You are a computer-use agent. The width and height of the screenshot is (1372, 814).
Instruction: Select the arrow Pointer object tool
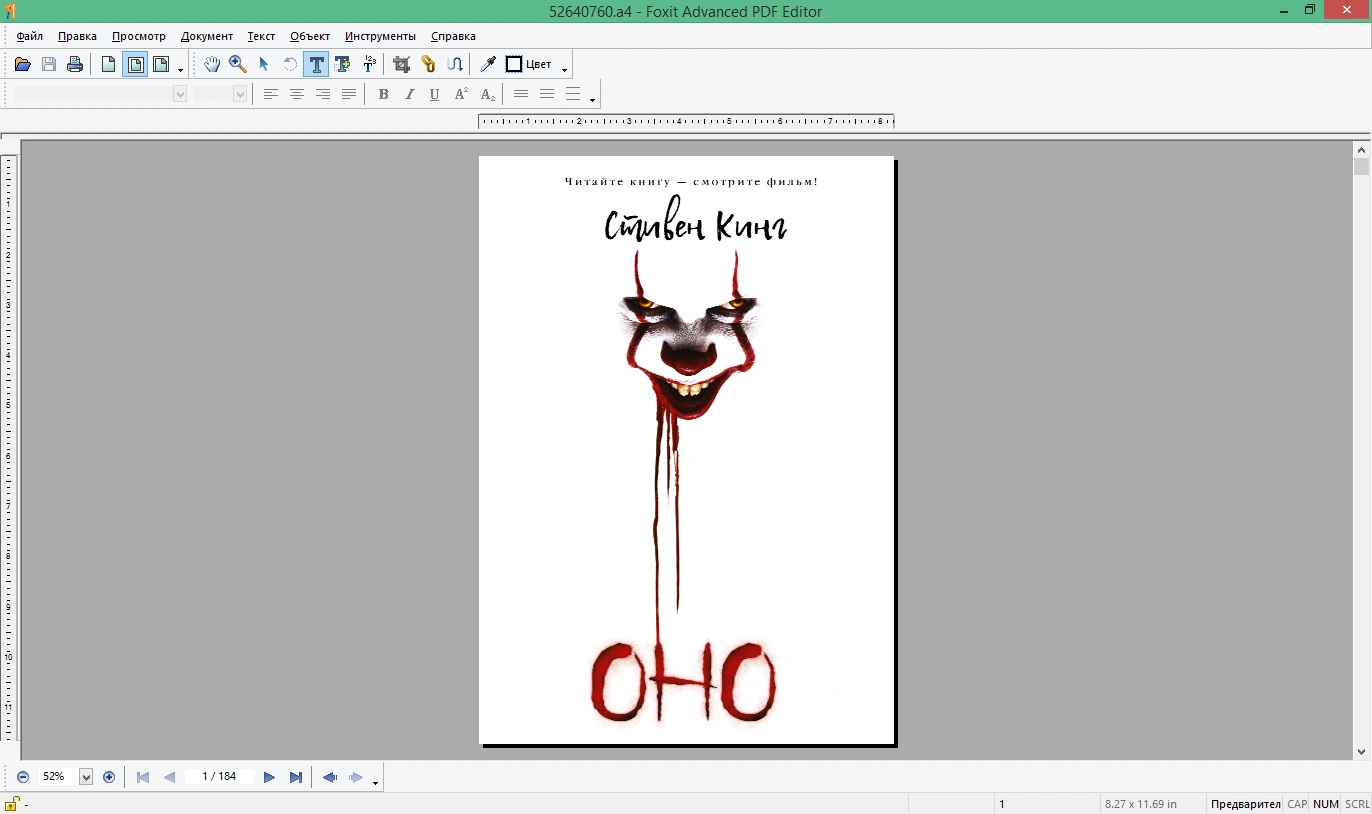pos(264,65)
